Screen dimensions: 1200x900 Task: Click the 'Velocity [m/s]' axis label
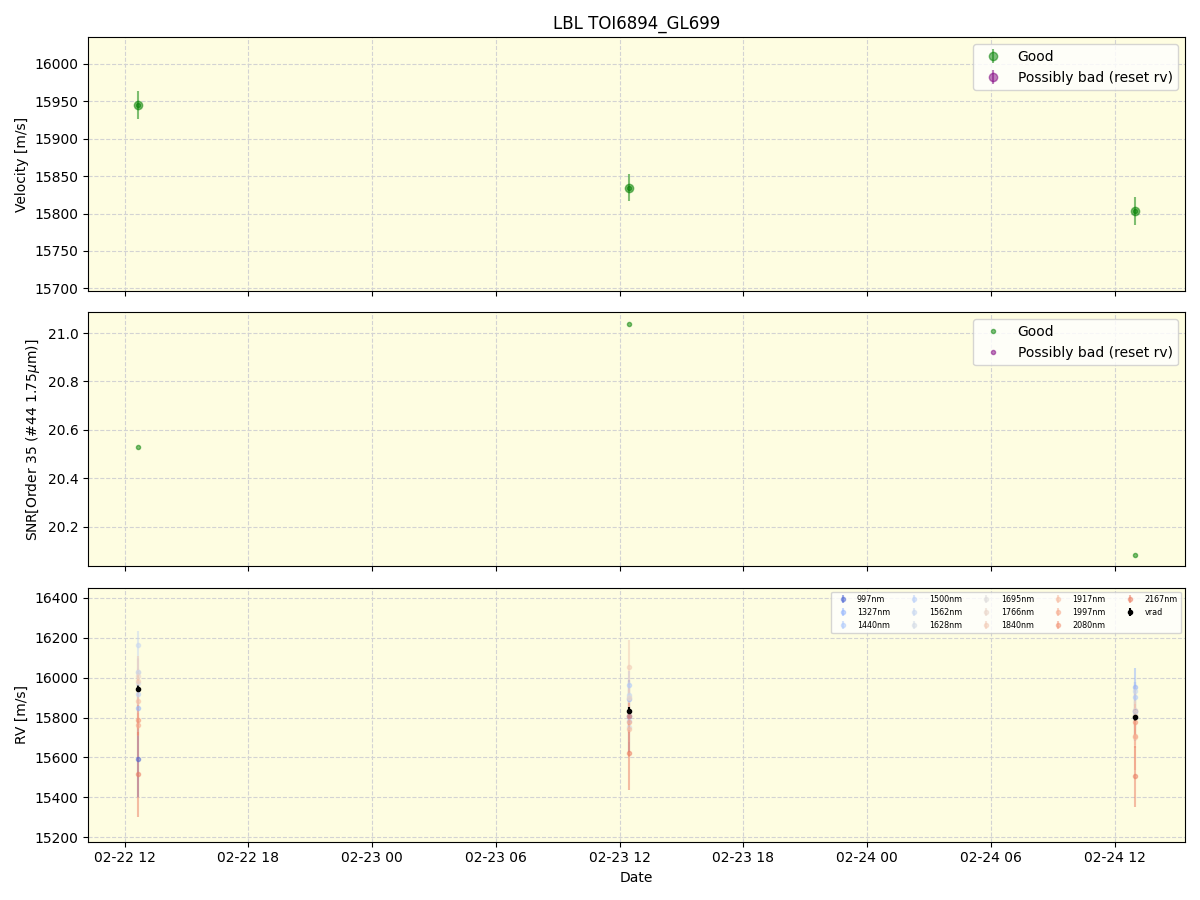[21, 165]
